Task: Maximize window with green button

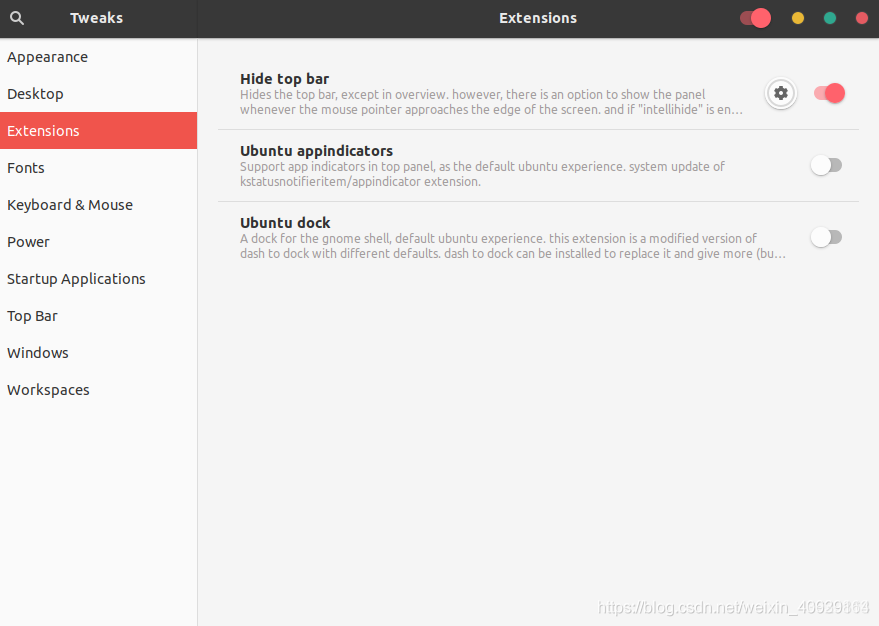Action: click(830, 18)
